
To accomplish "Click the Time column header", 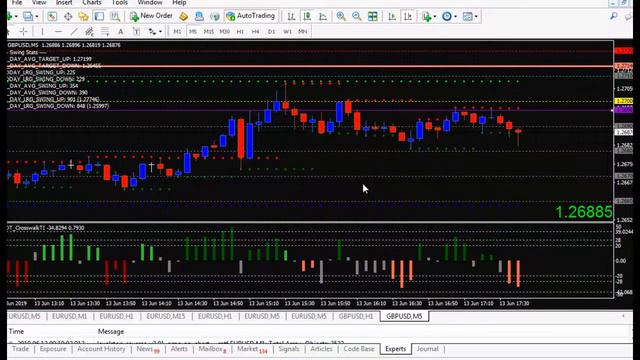I will (x=16, y=331).
